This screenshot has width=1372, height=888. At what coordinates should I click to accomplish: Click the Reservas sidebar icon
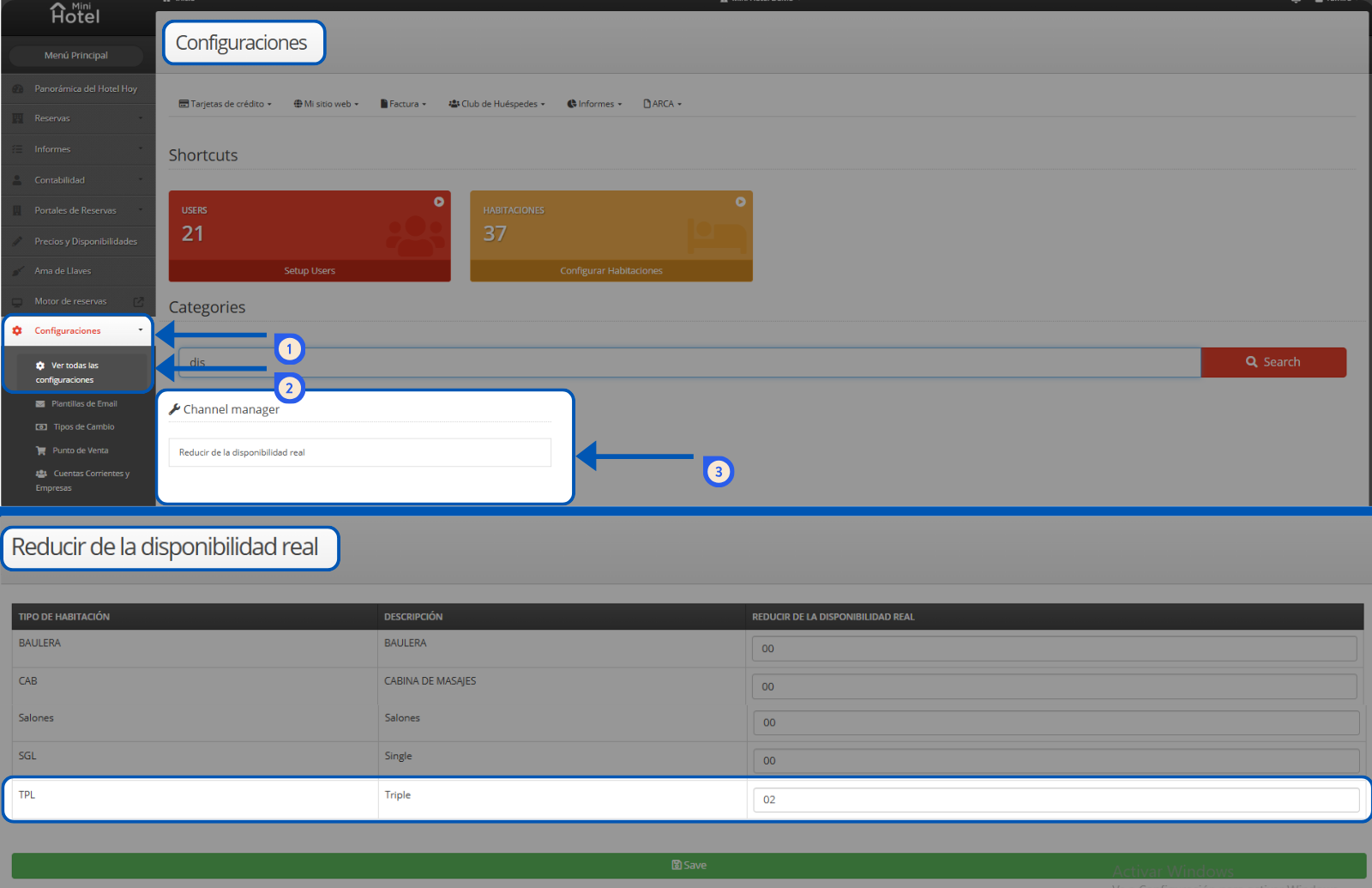17,118
